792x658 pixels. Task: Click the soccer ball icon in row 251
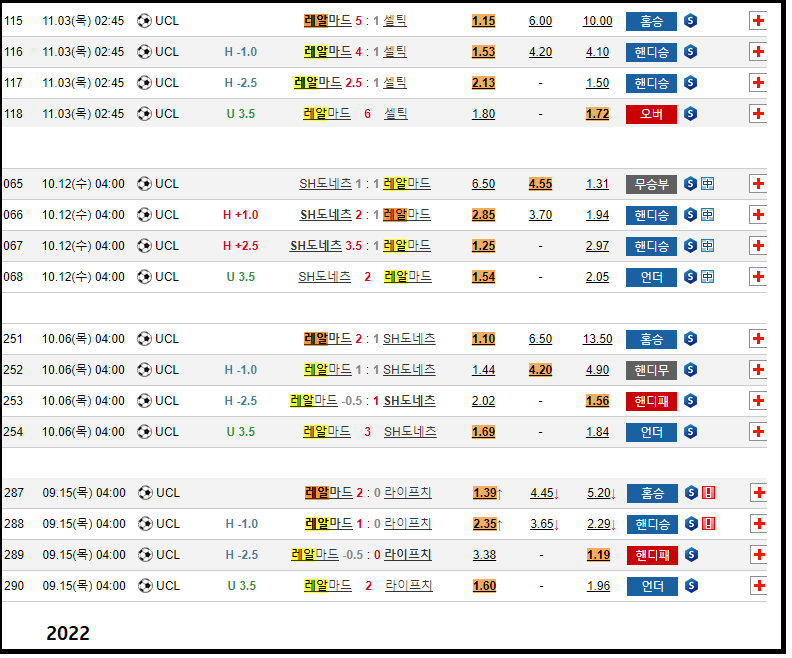click(x=145, y=339)
